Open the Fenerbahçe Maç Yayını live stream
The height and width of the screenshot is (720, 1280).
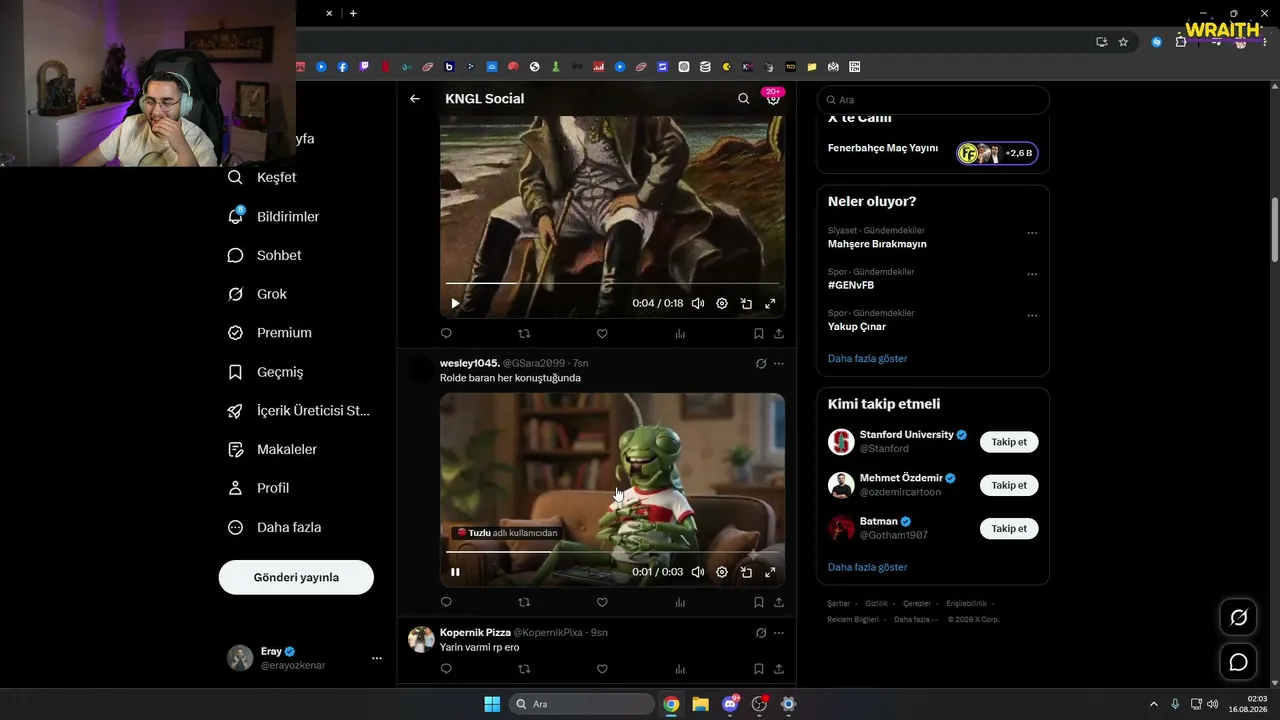933,152
